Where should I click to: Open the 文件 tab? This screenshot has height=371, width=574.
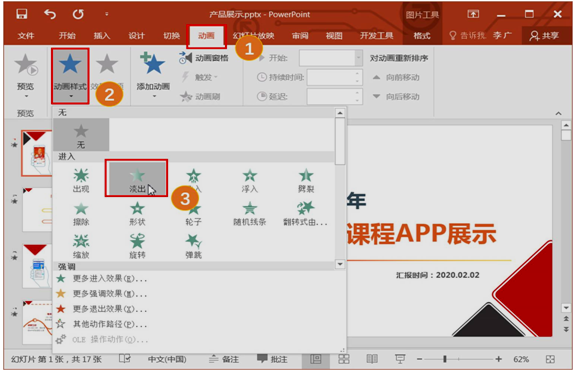pos(26,36)
